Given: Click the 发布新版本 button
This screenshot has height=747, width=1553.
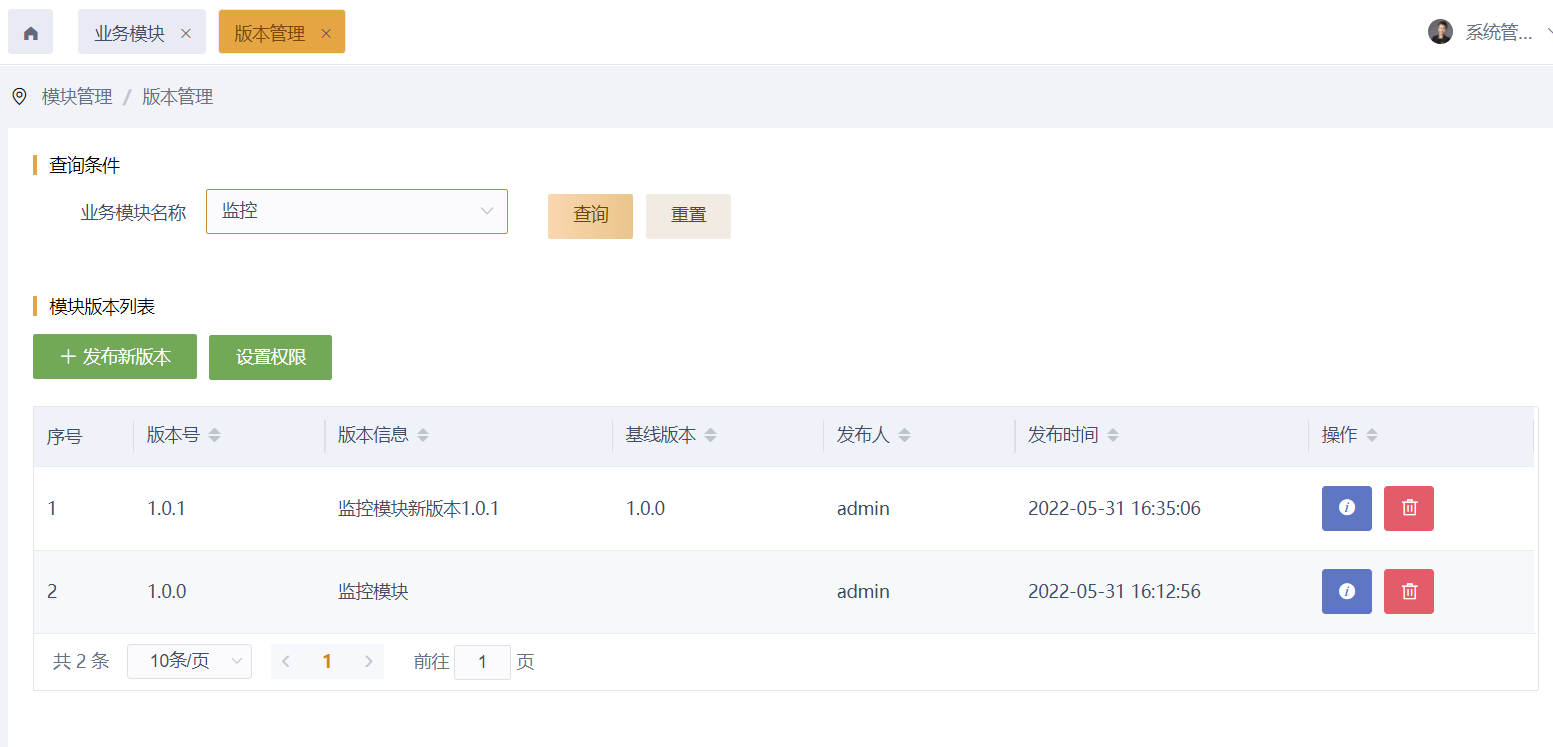Looking at the screenshot, I should 115,357.
